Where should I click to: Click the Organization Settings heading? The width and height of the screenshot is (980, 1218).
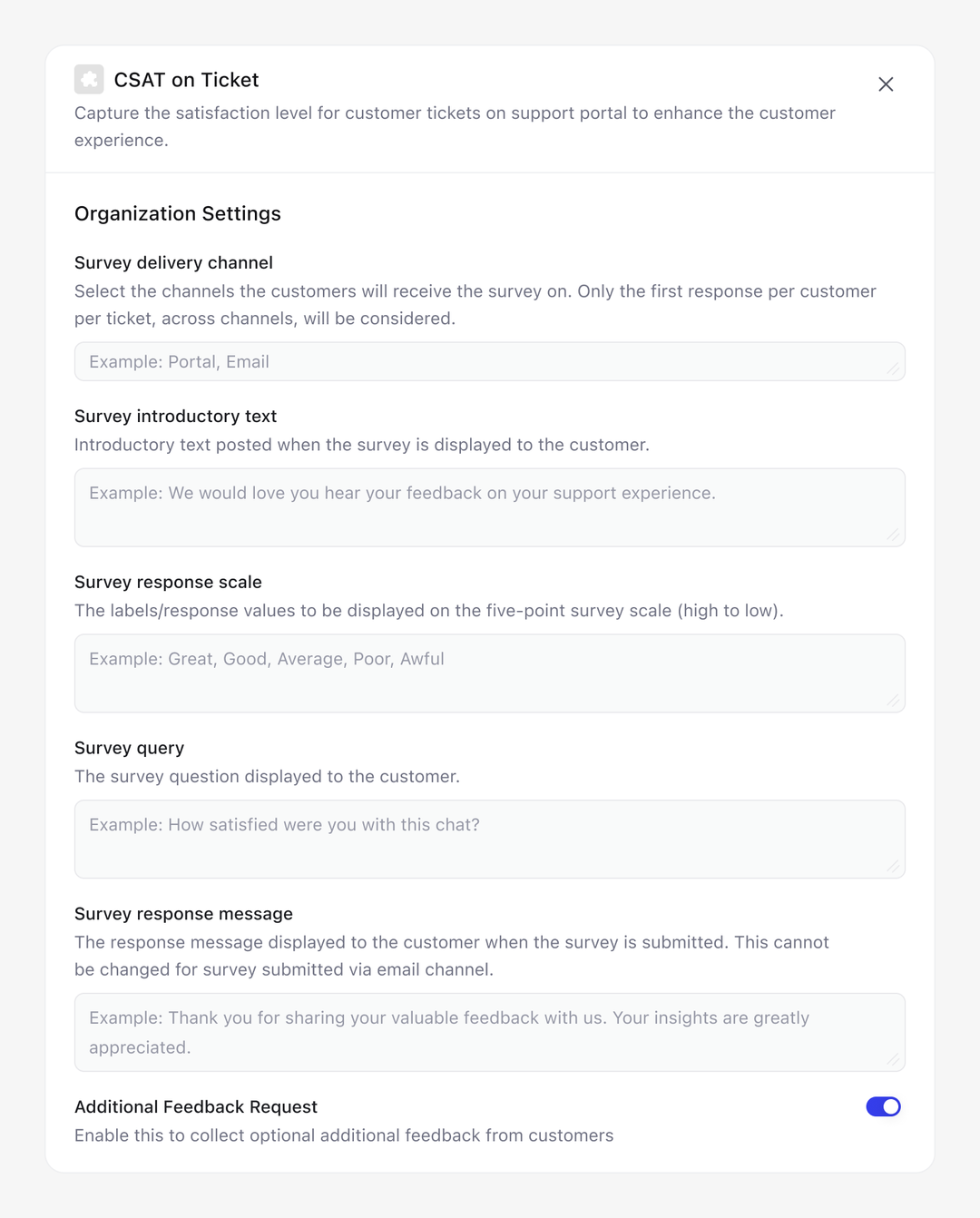(x=178, y=213)
